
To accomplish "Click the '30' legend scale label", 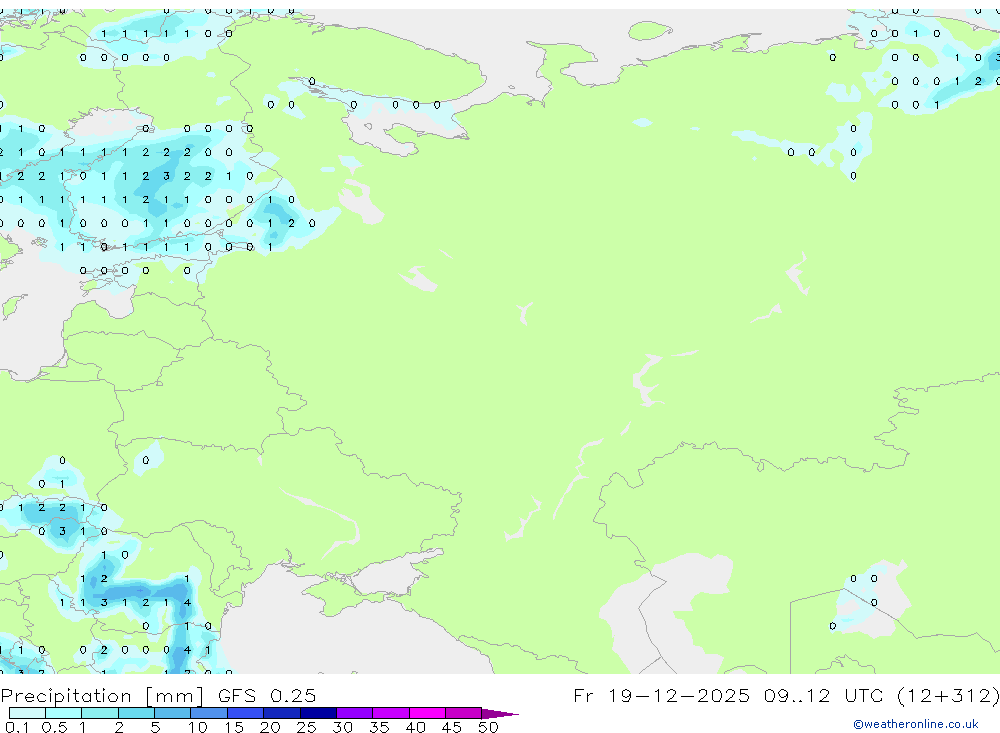I will [342, 727].
